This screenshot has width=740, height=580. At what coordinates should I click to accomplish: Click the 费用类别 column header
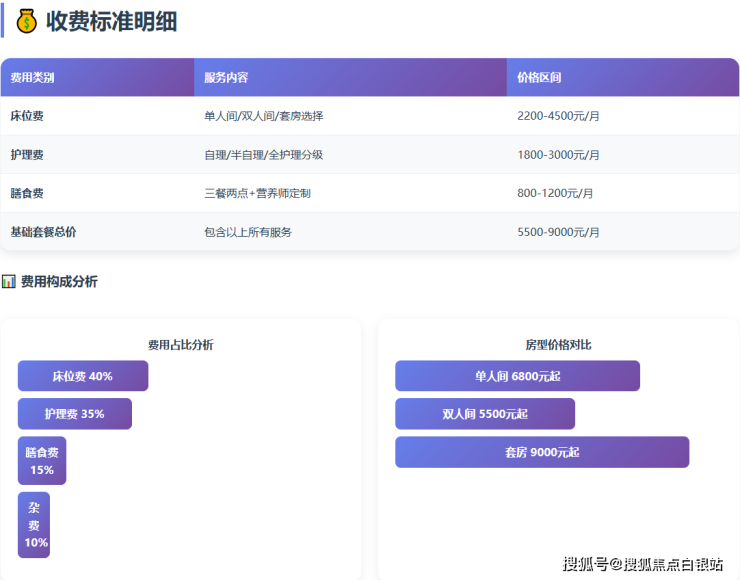coord(32,77)
